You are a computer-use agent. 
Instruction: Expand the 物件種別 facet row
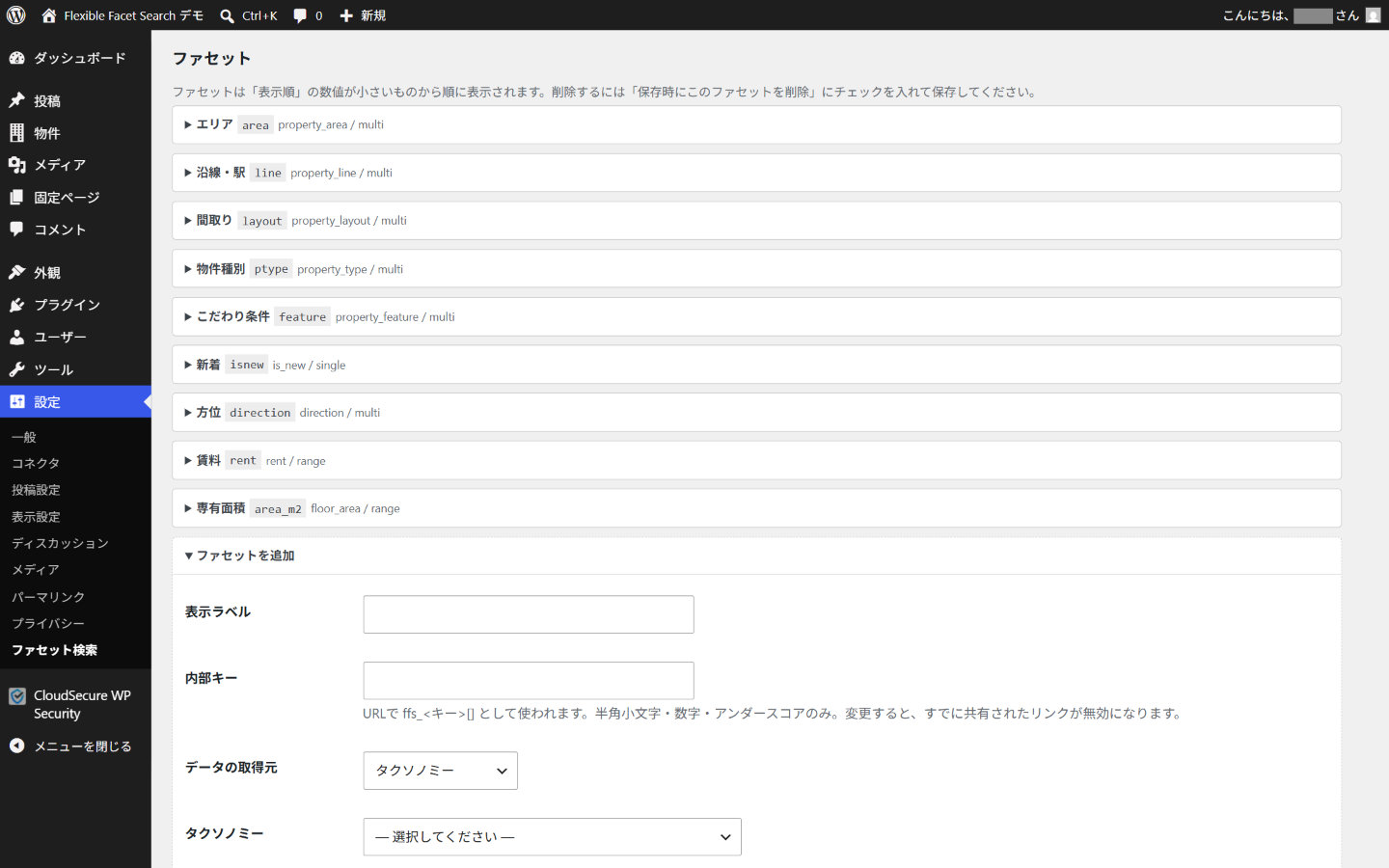(x=756, y=269)
